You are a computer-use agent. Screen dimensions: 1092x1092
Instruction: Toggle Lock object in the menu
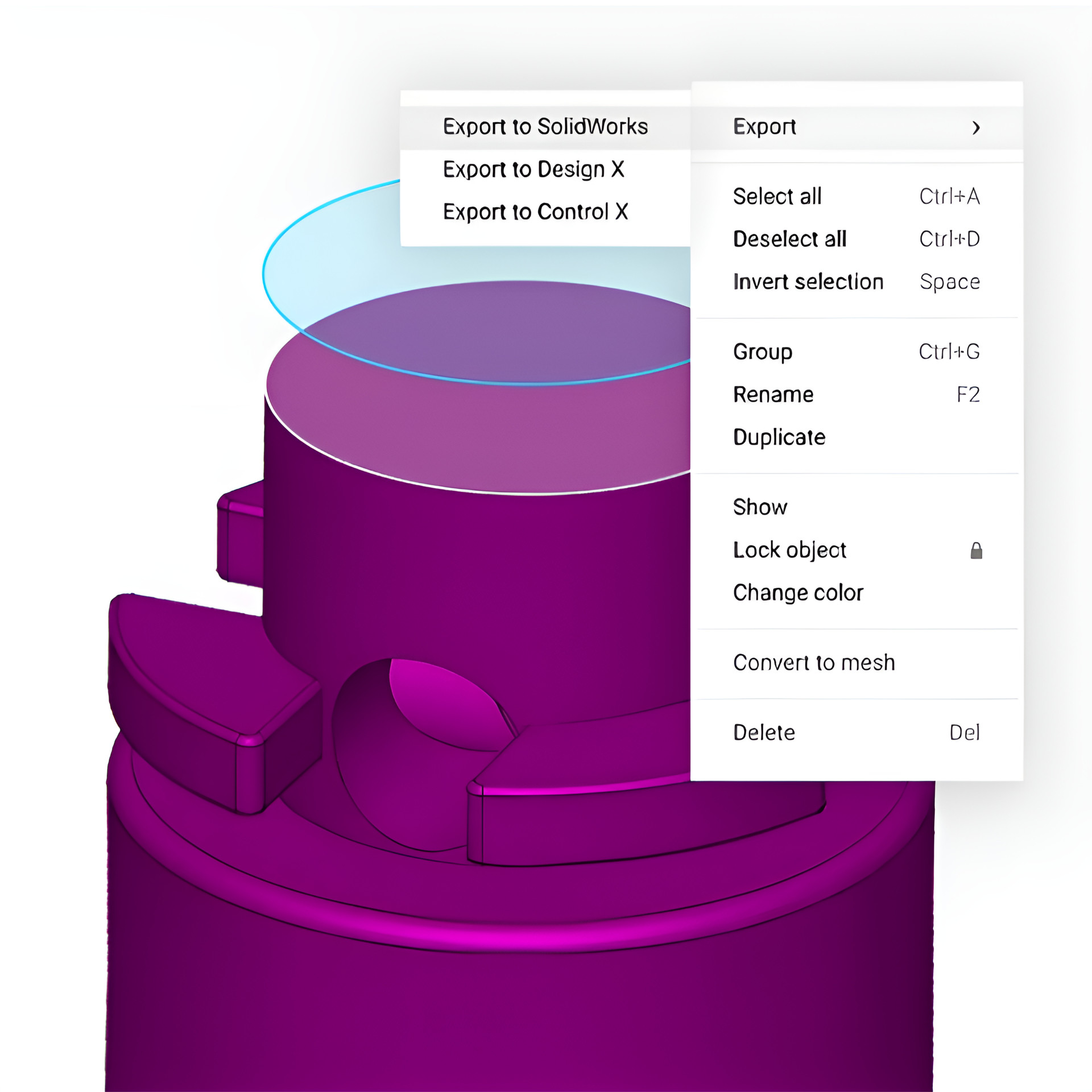(789, 551)
